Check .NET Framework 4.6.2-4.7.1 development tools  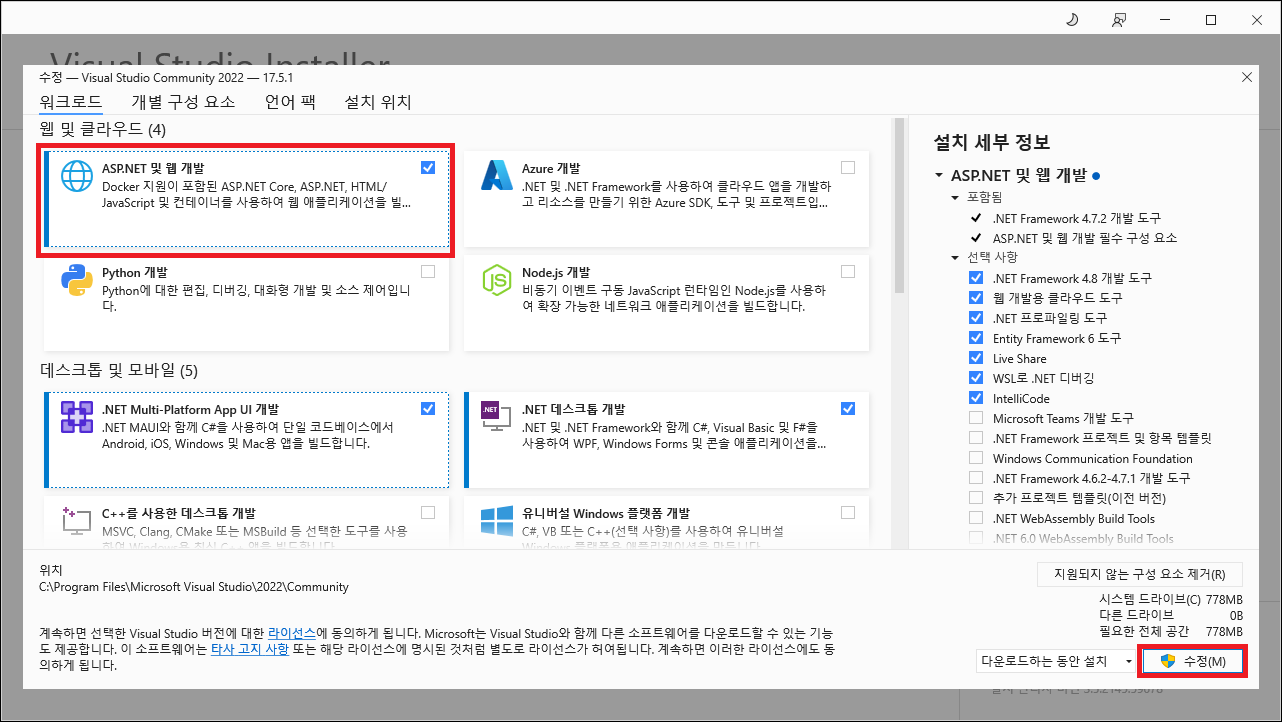coord(976,478)
